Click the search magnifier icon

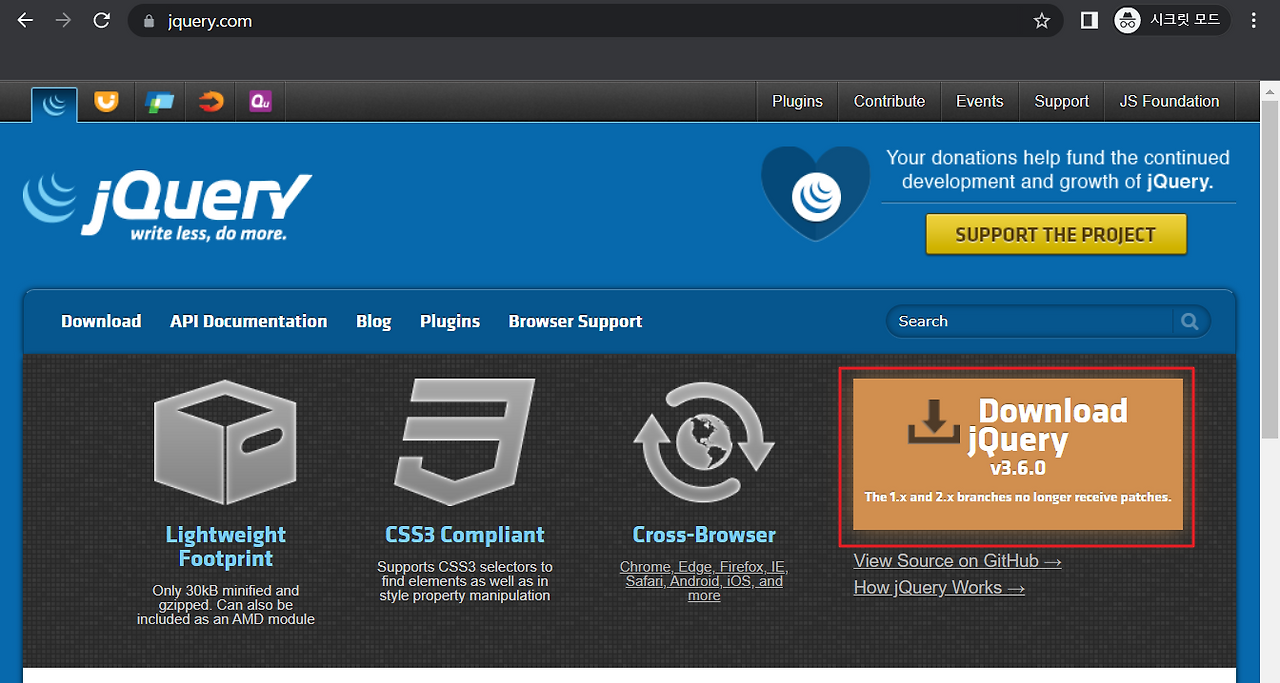(1190, 321)
